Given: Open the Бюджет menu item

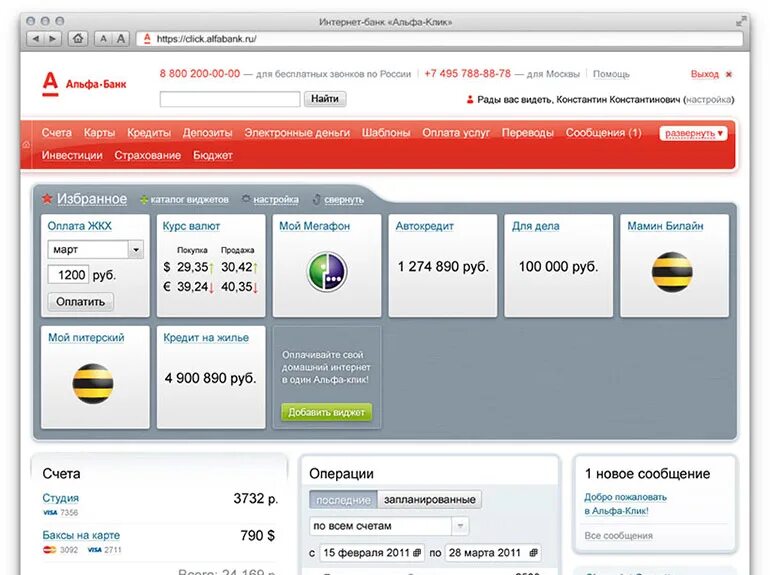Looking at the screenshot, I should pos(213,155).
